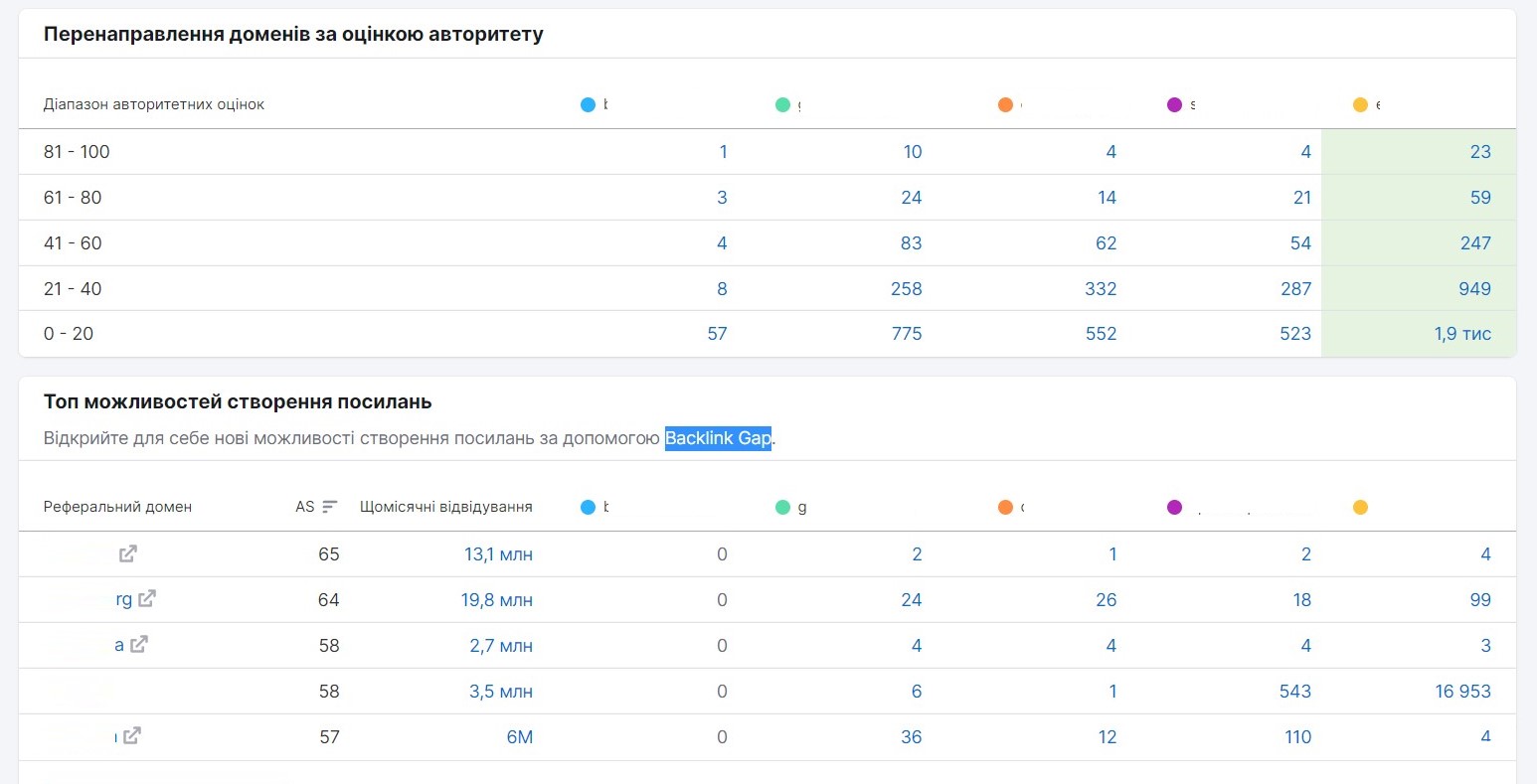Open value 36 in 6M row
The width and height of the screenshot is (1537, 784).
[912, 737]
